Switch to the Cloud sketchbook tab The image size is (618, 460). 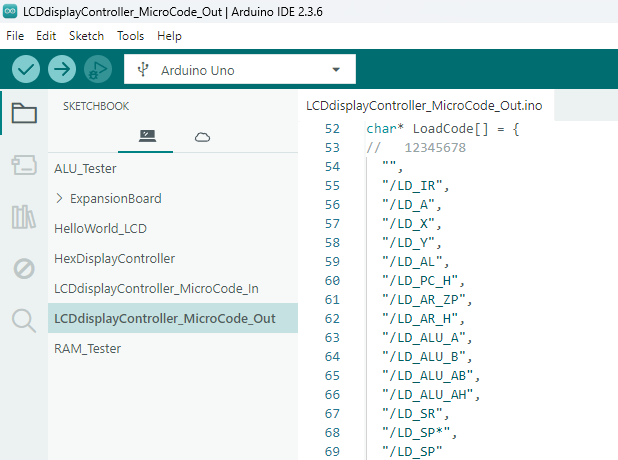coord(202,136)
